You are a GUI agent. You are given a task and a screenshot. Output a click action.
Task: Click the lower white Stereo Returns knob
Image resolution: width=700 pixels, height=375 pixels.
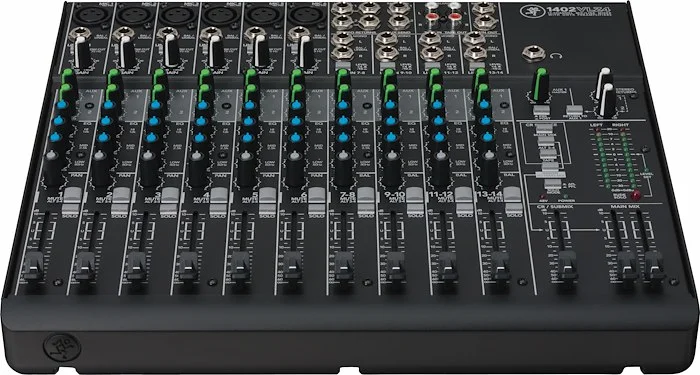(x=608, y=100)
